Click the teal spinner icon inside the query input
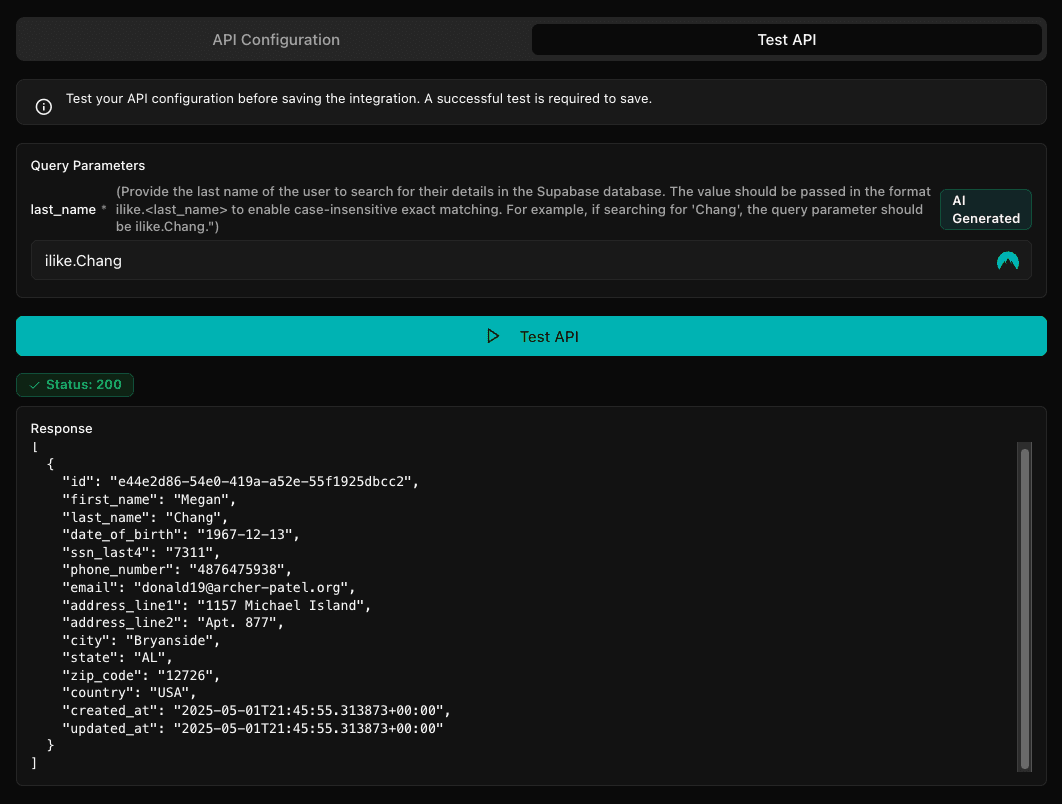The height and width of the screenshot is (804, 1062). click(x=1008, y=260)
